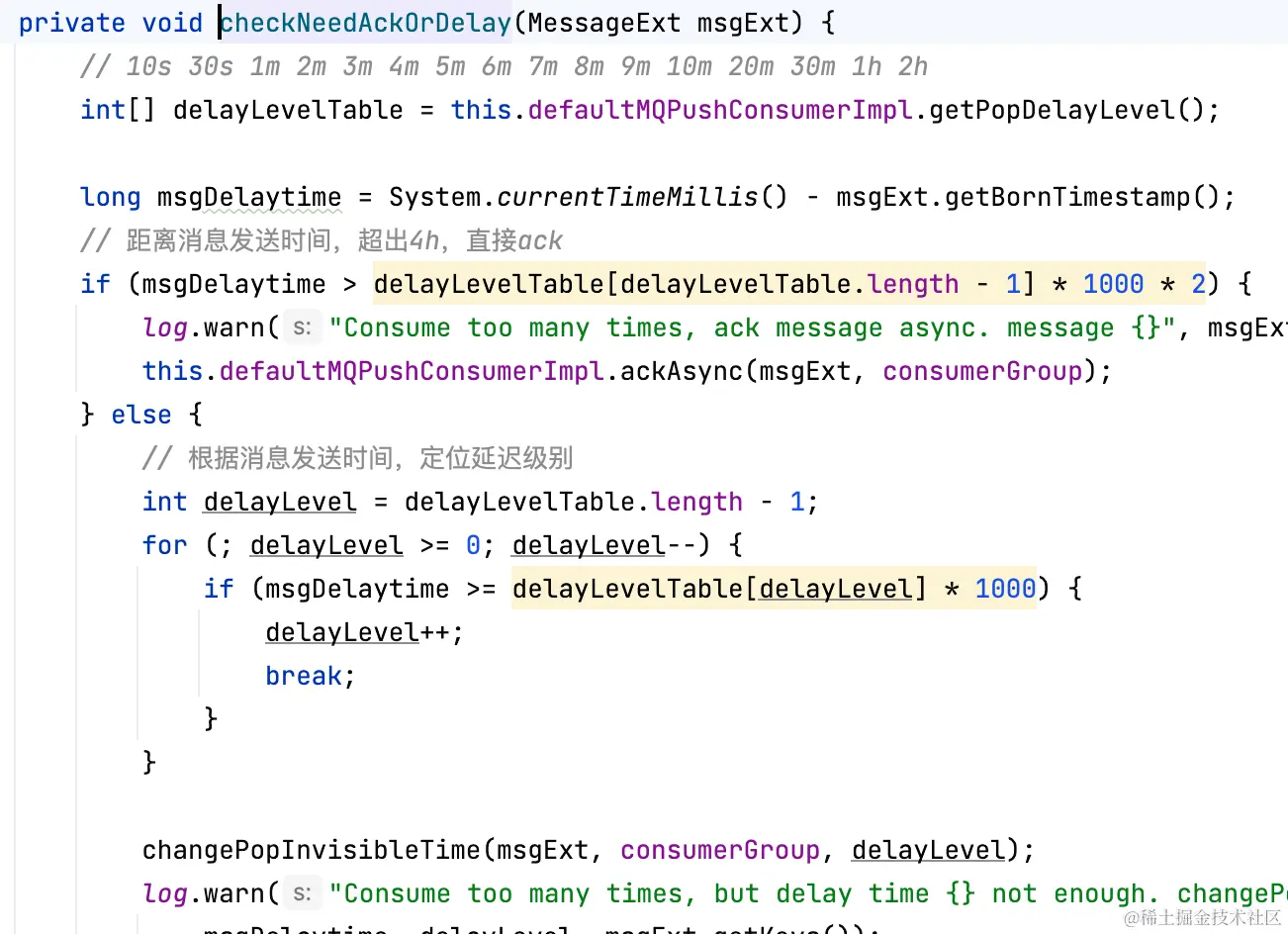
Task: Click the long type keyword
Action: click(x=111, y=197)
